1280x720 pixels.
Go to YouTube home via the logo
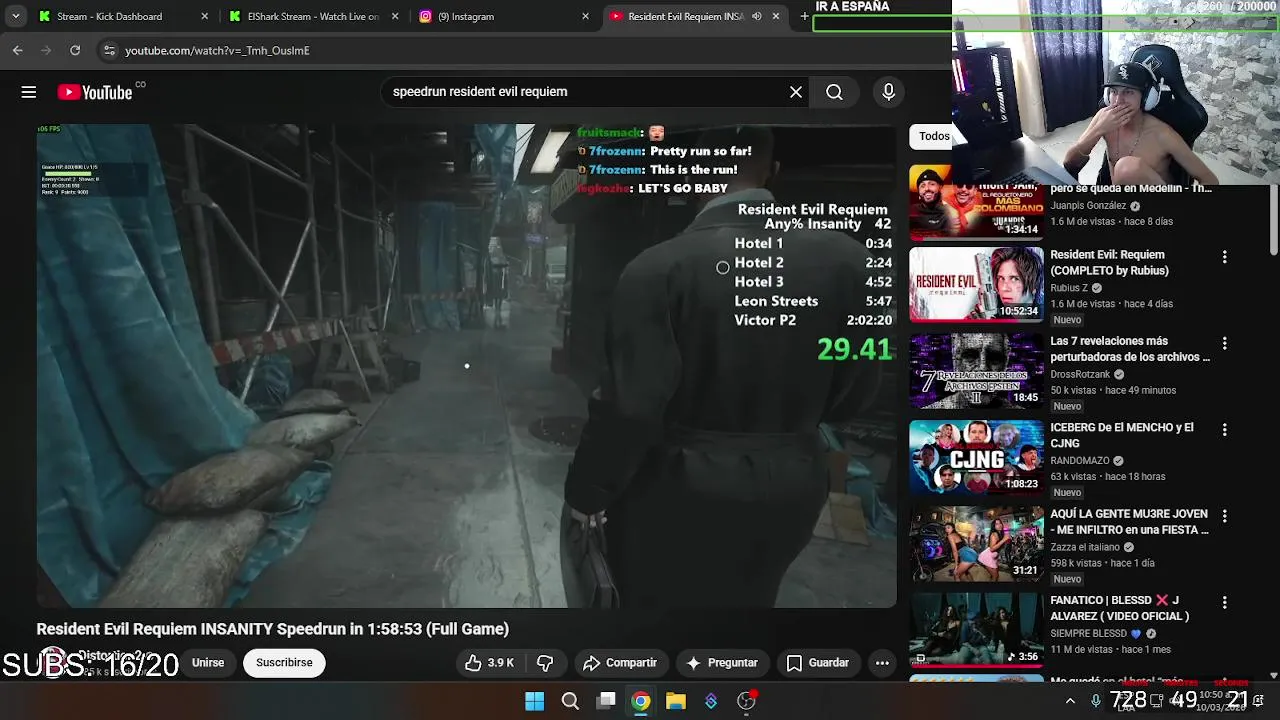(95, 92)
